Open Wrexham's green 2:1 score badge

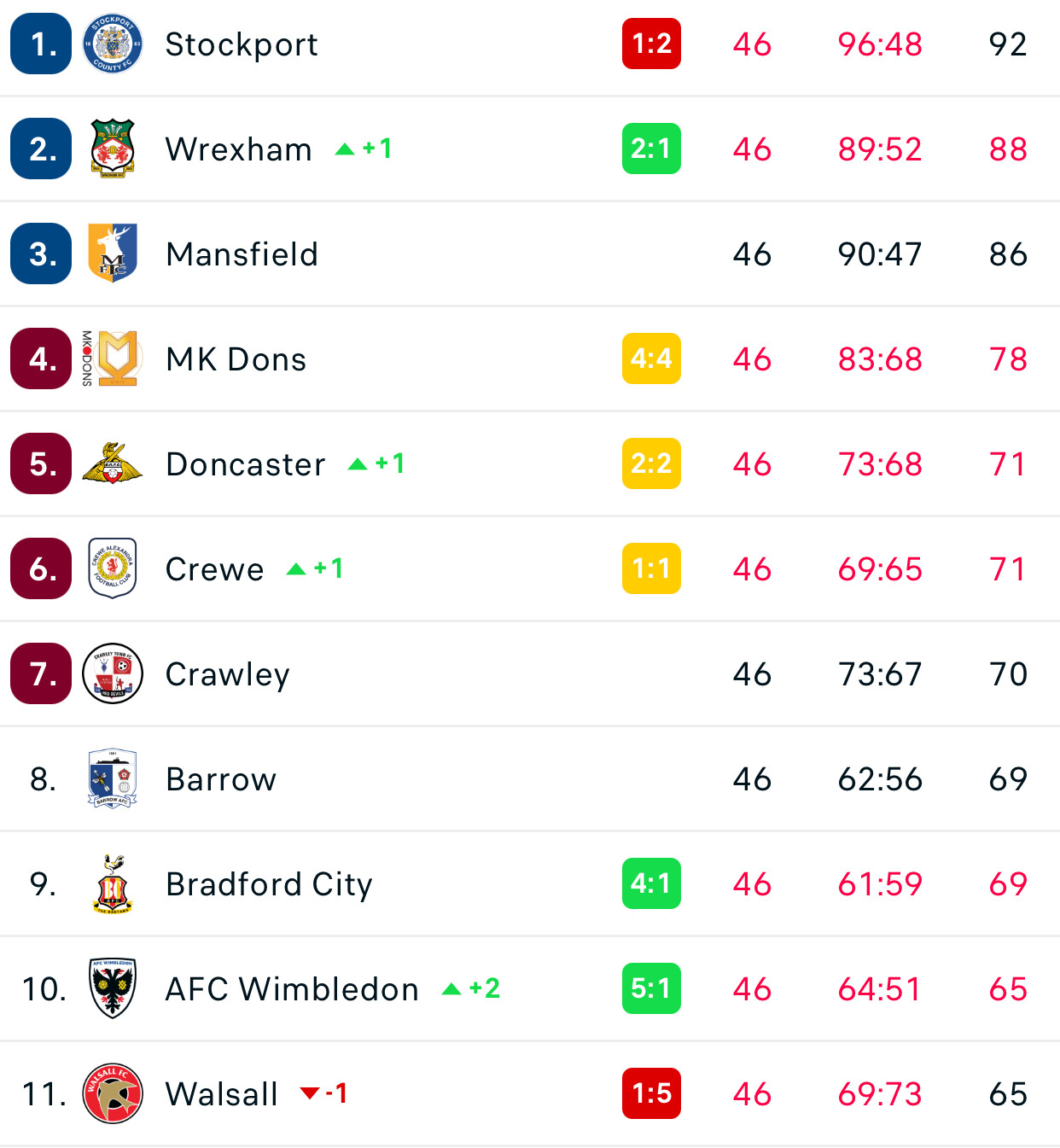click(651, 149)
